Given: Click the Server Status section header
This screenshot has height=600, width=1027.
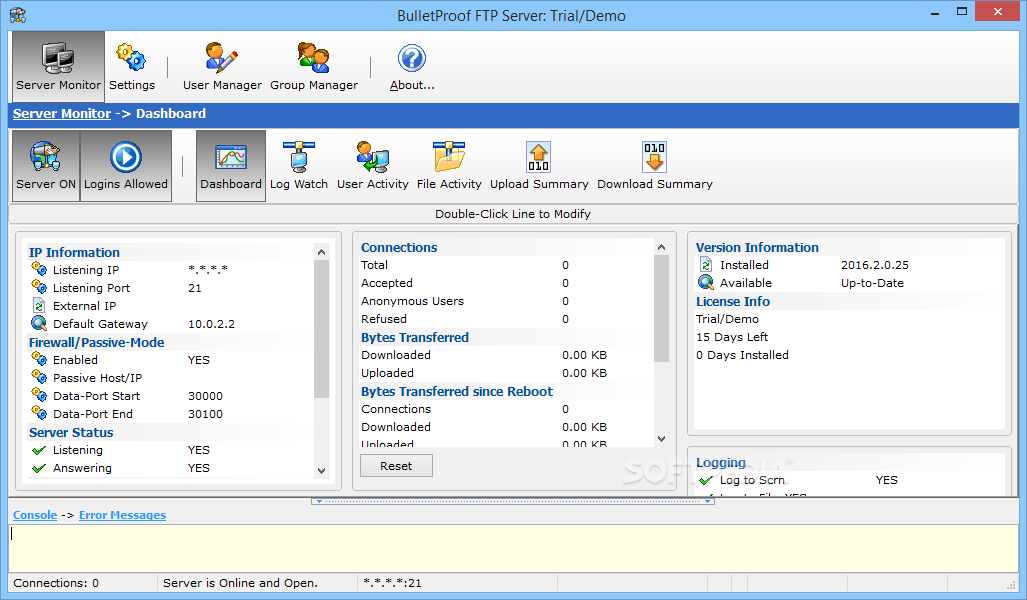Looking at the screenshot, I should tap(71, 432).
